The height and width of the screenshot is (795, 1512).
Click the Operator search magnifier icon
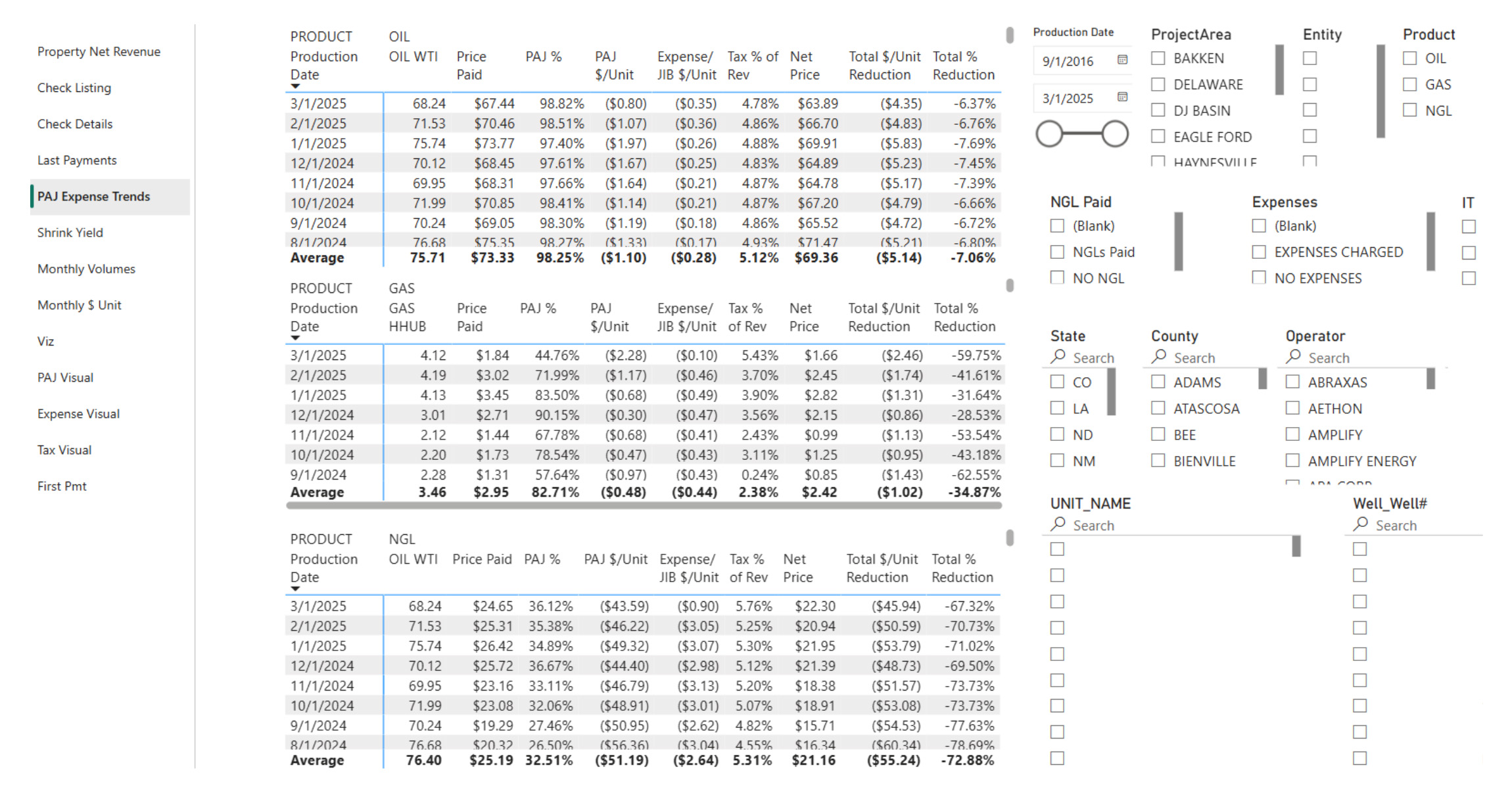(1293, 357)
